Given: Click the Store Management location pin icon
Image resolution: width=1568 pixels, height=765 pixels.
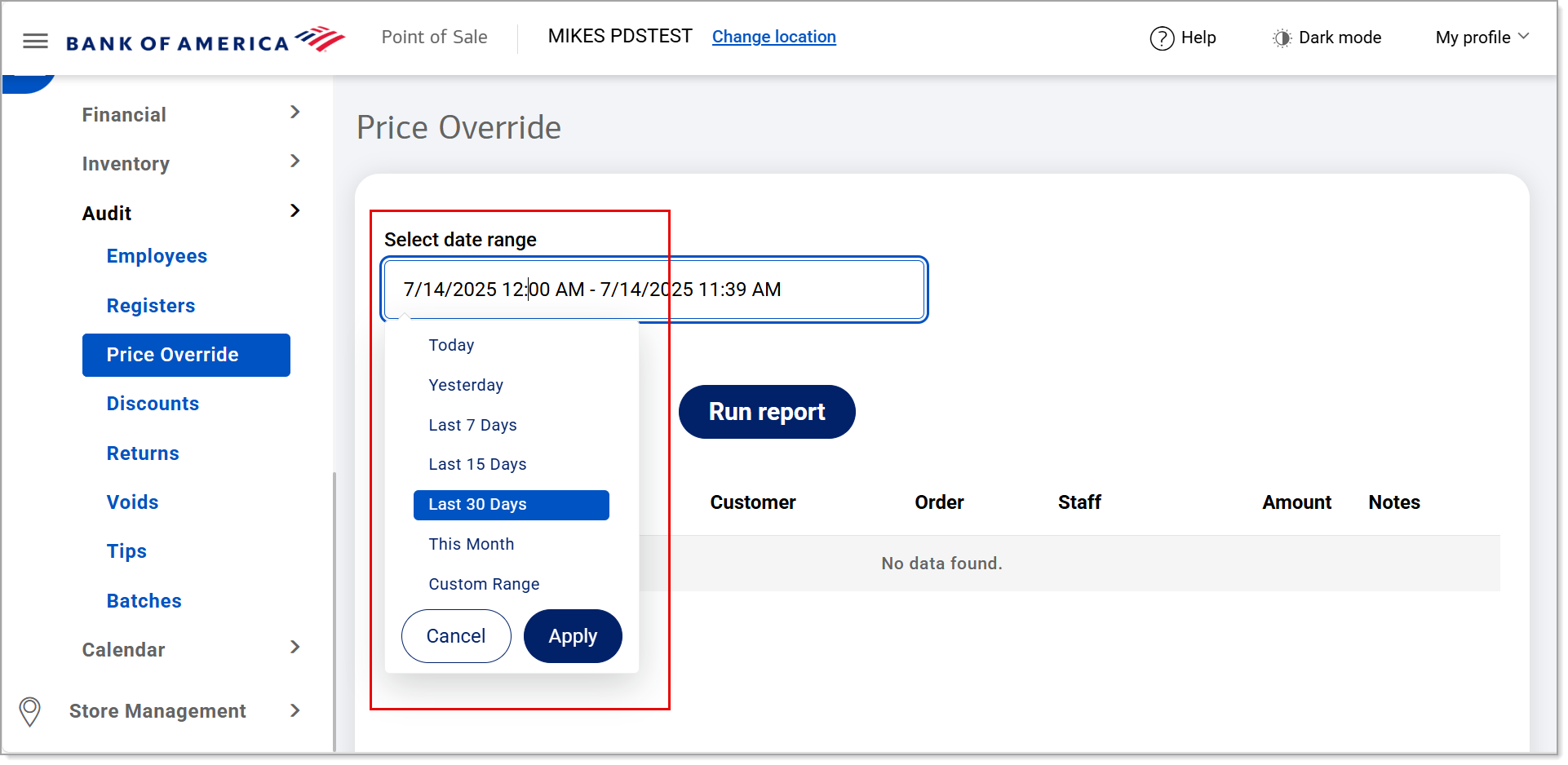Looking at the screenshot, I should [30, 711].
